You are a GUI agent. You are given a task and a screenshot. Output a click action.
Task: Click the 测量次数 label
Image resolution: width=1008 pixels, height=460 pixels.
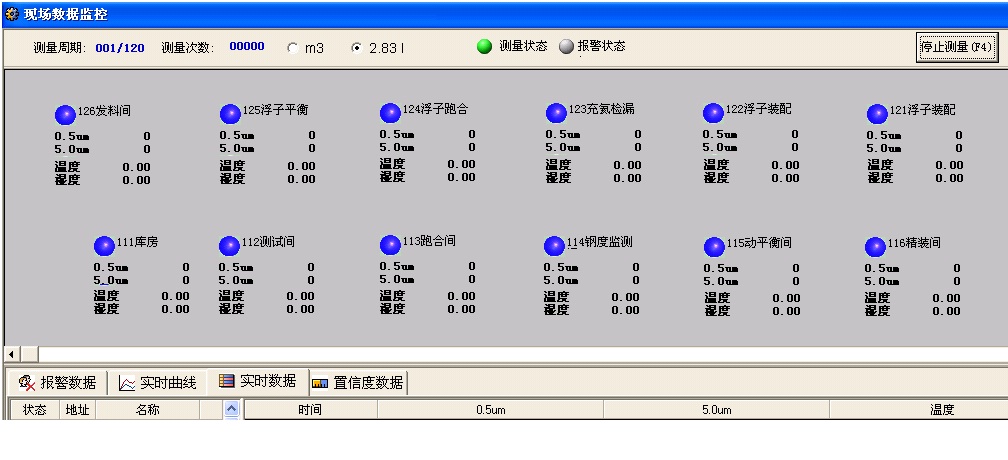click(x=188, y=48)
